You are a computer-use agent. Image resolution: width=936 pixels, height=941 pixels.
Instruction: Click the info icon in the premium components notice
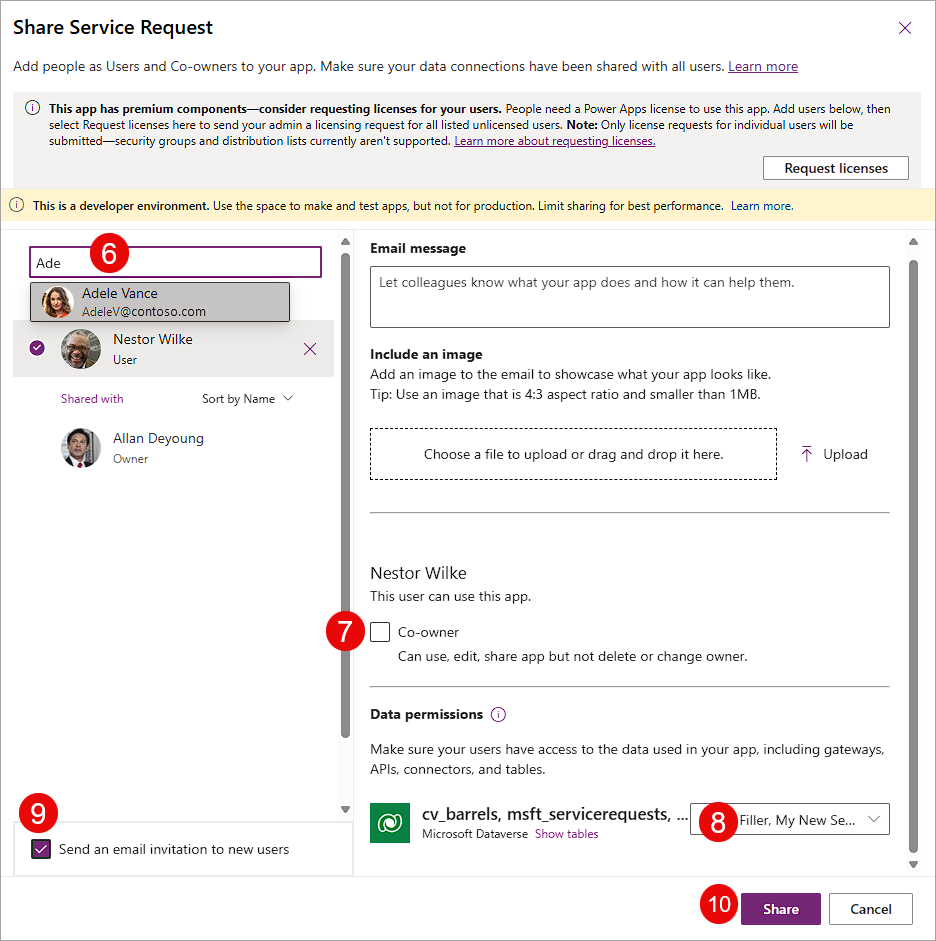tap(32, 108)
